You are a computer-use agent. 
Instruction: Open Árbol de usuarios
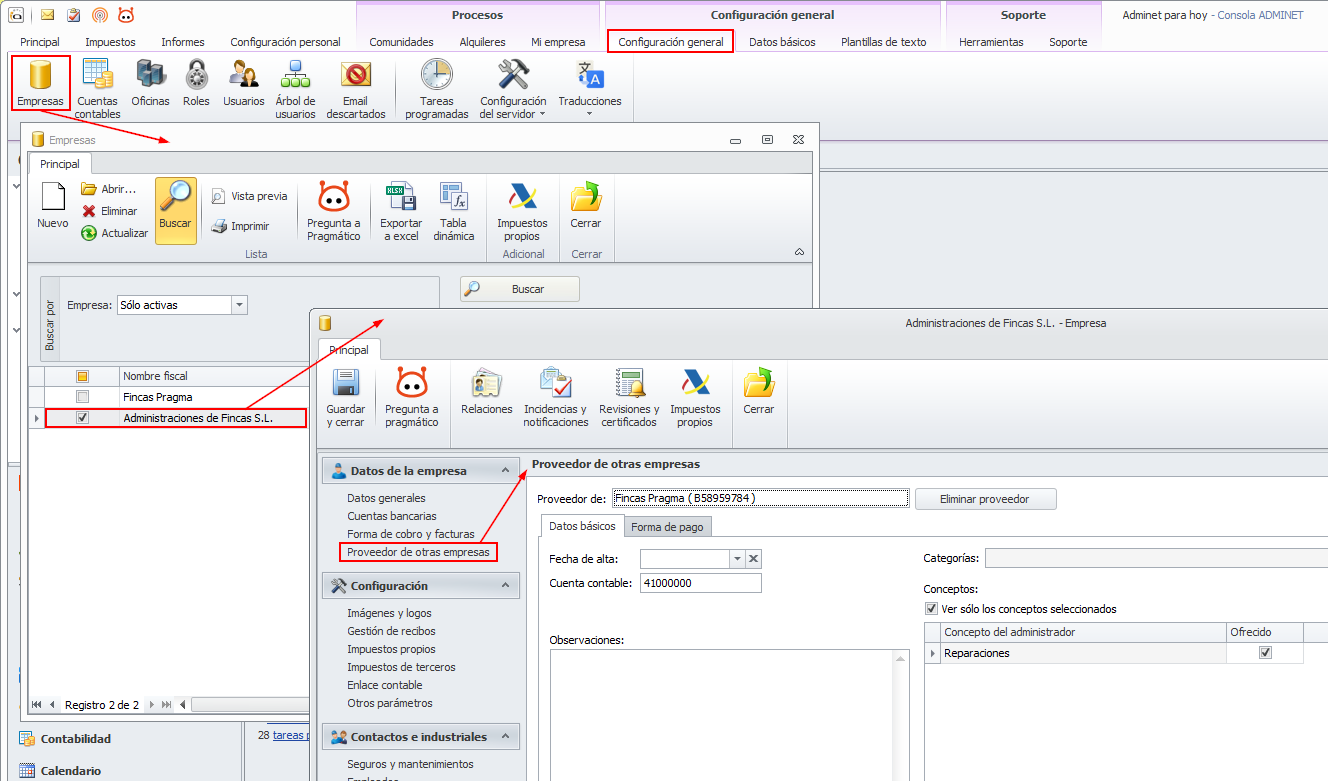[295, 88]
